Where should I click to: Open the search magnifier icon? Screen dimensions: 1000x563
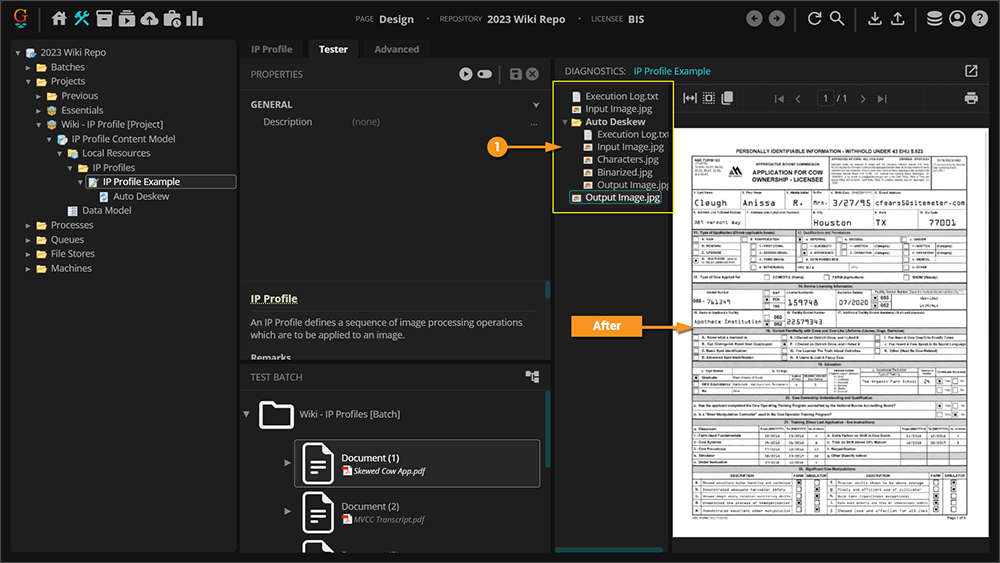(837, 18)
